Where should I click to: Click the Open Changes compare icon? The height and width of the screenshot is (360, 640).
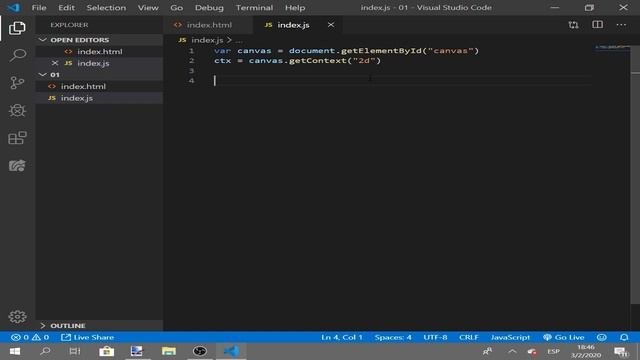(573, 25)
